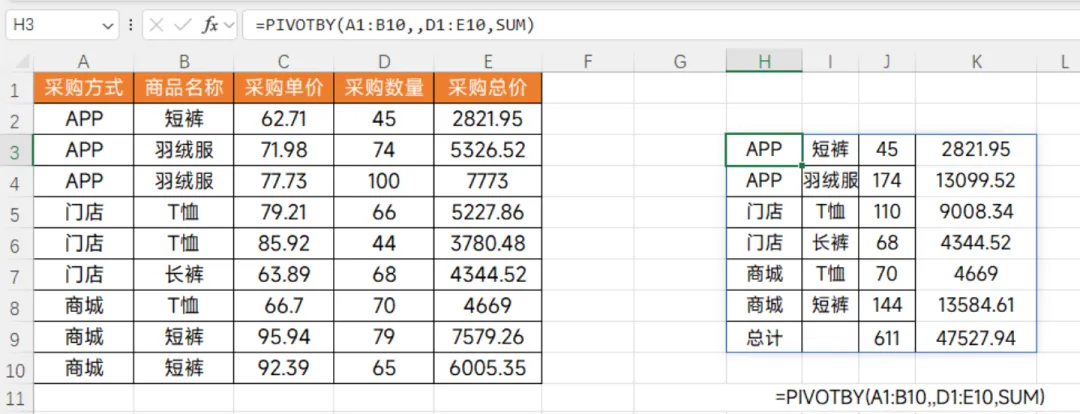Viewport: 1080px width, 414px height.
Task: Click cell with value 66.7
Action: pyautogui.click(x=284, y=306)
